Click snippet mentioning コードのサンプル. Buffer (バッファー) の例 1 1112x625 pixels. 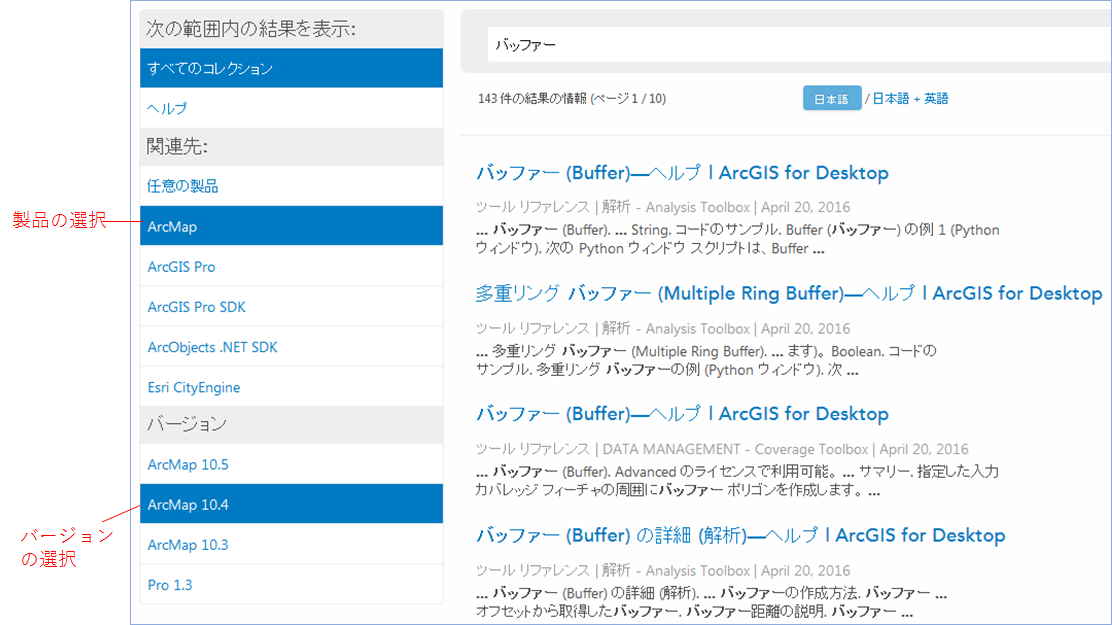coord(738,239)
